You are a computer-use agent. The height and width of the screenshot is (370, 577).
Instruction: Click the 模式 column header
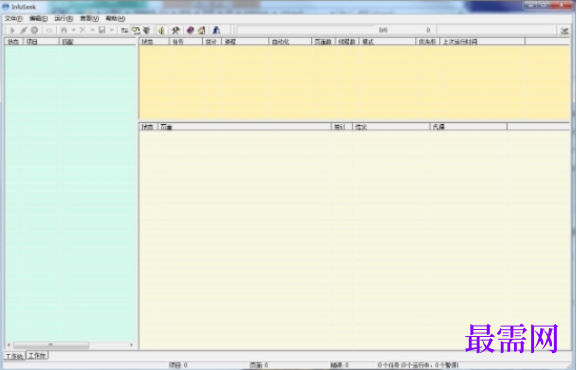(x=387, y=42)
